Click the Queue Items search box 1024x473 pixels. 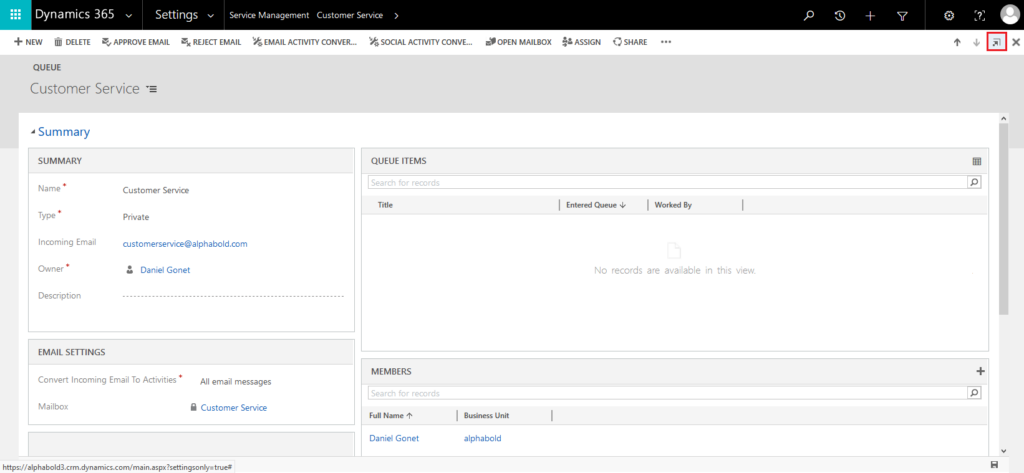tap(667, 182)
